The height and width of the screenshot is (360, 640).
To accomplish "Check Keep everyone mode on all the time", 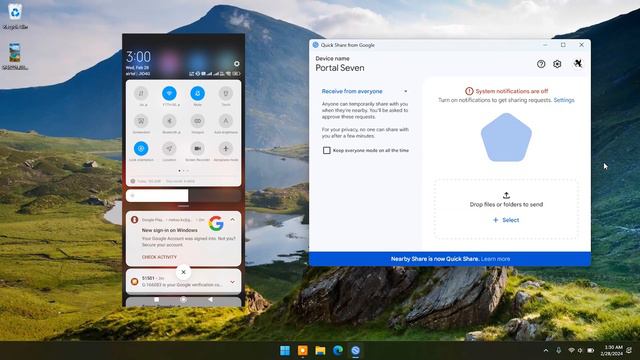I will pos(327,151).
